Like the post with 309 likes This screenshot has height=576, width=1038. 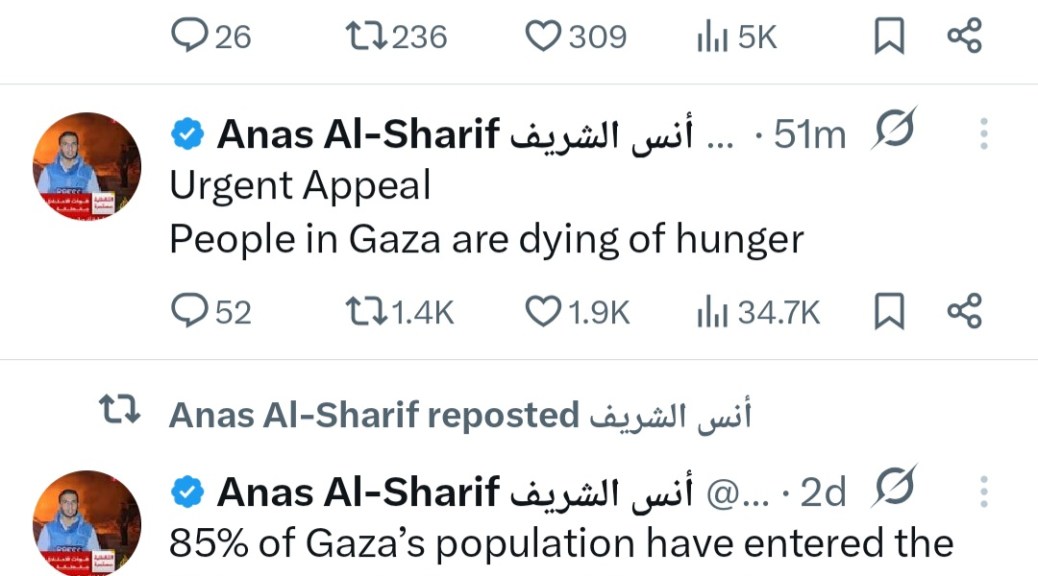[x=543, y=37]
